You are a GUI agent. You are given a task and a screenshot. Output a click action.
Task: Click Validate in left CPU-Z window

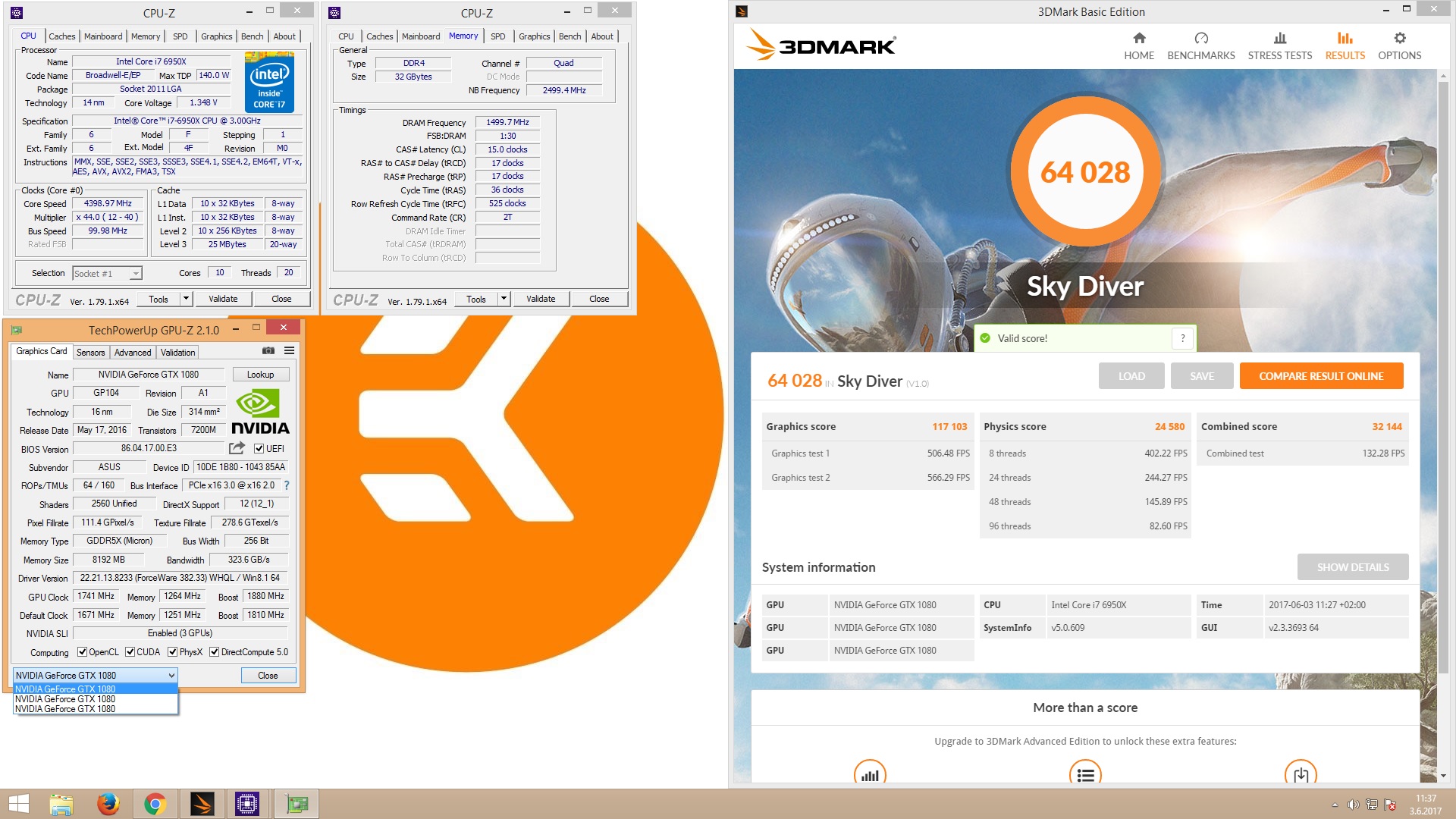(x=223, y=299)
